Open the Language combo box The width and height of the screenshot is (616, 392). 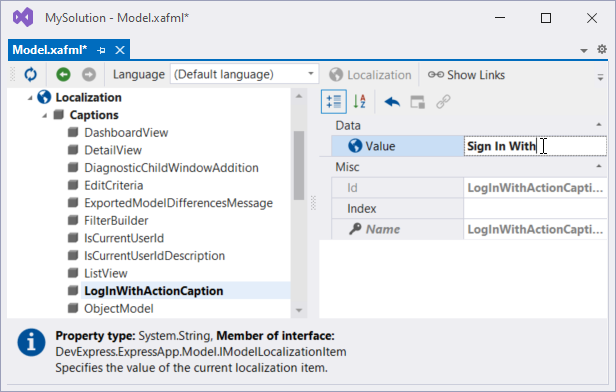(x=244, y=74)
